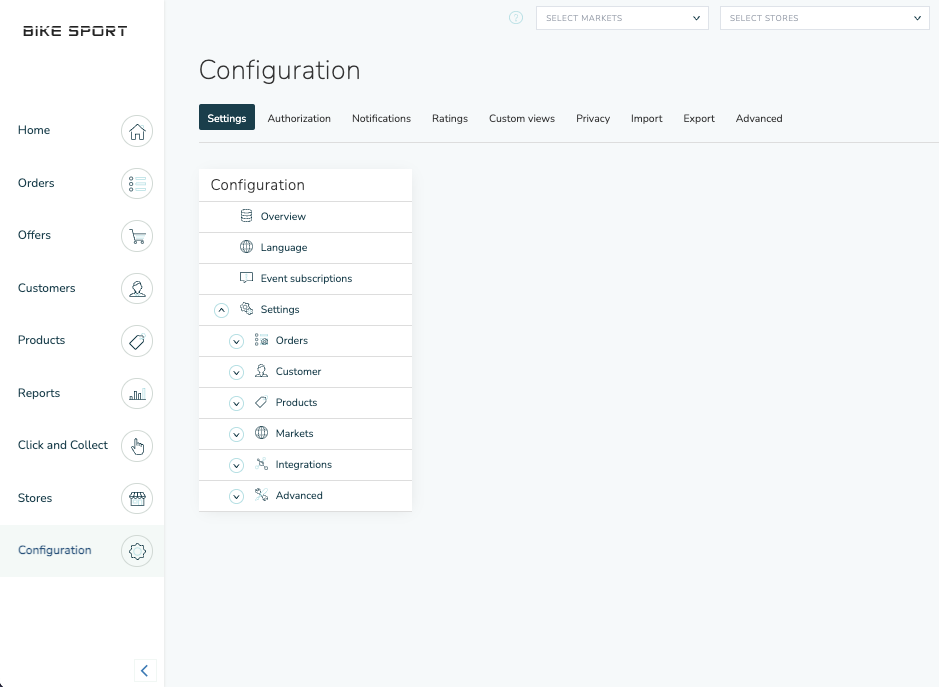The image size is (939, 687).
Task: Click the help question mark icon
Action: (516, 18)
